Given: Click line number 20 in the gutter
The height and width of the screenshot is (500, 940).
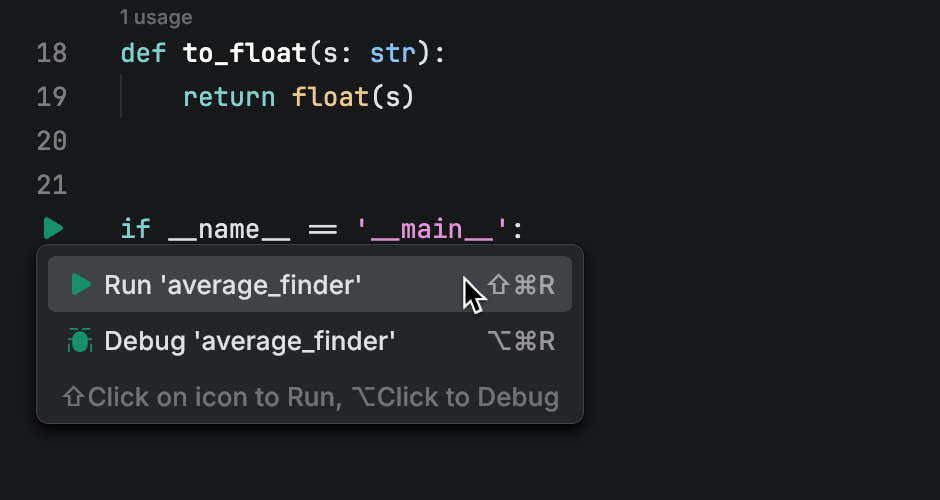Looking at the screenshot, I should pos(51,141).
